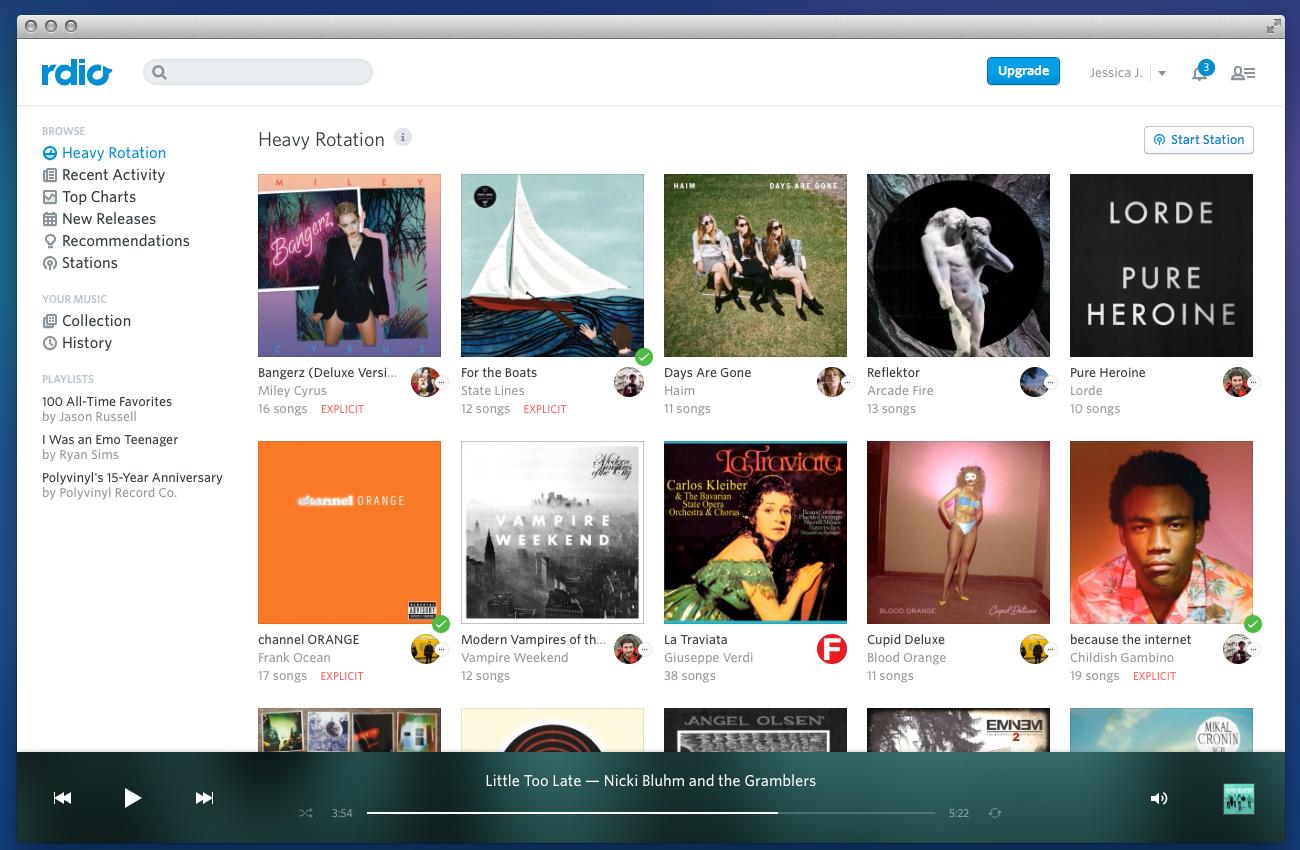1300x850 pixels.
Task: Click artist name Childish Gambino
Action: tap(1122, 658)
